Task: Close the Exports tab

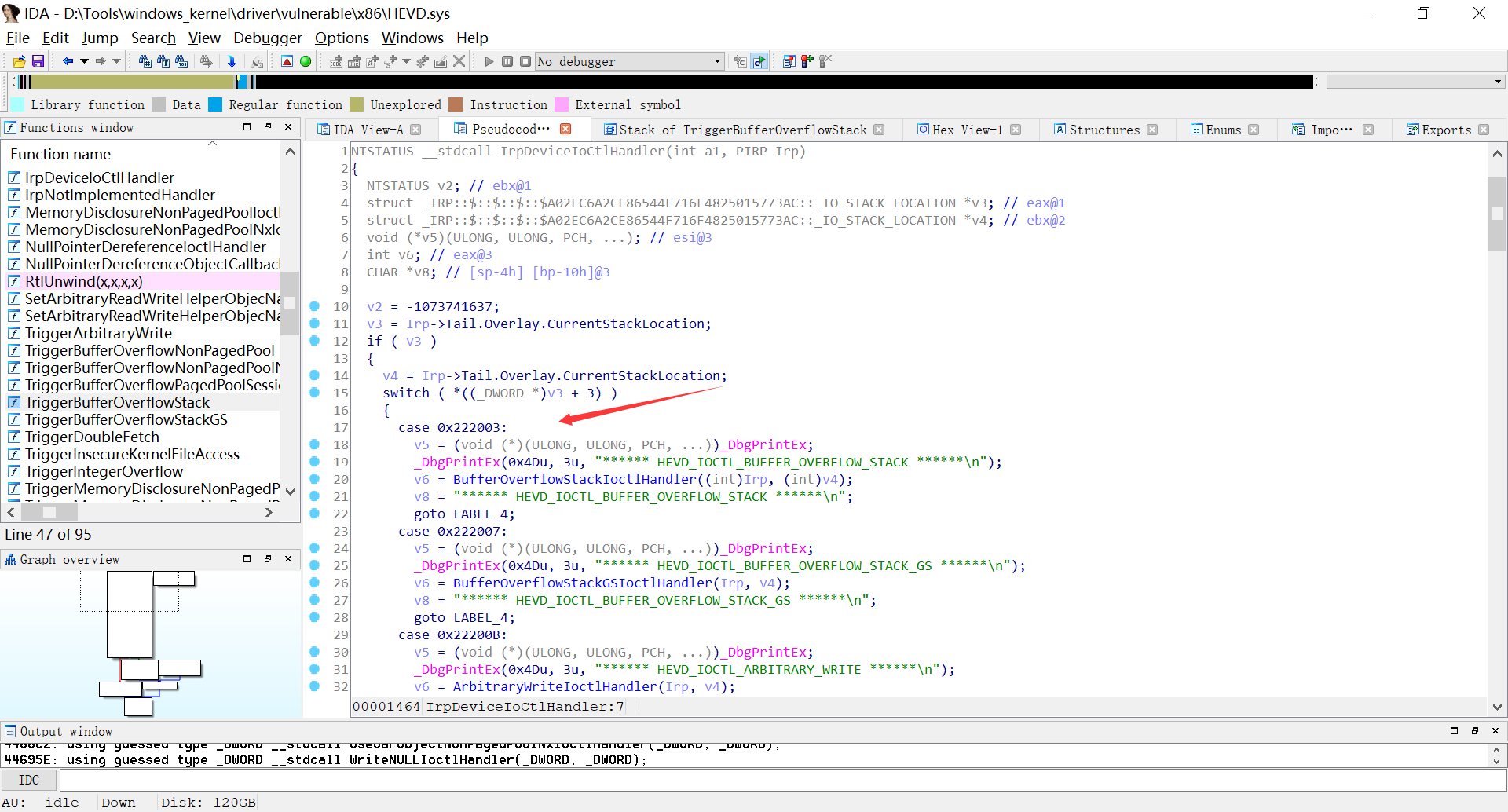Action: [1484, 130]
